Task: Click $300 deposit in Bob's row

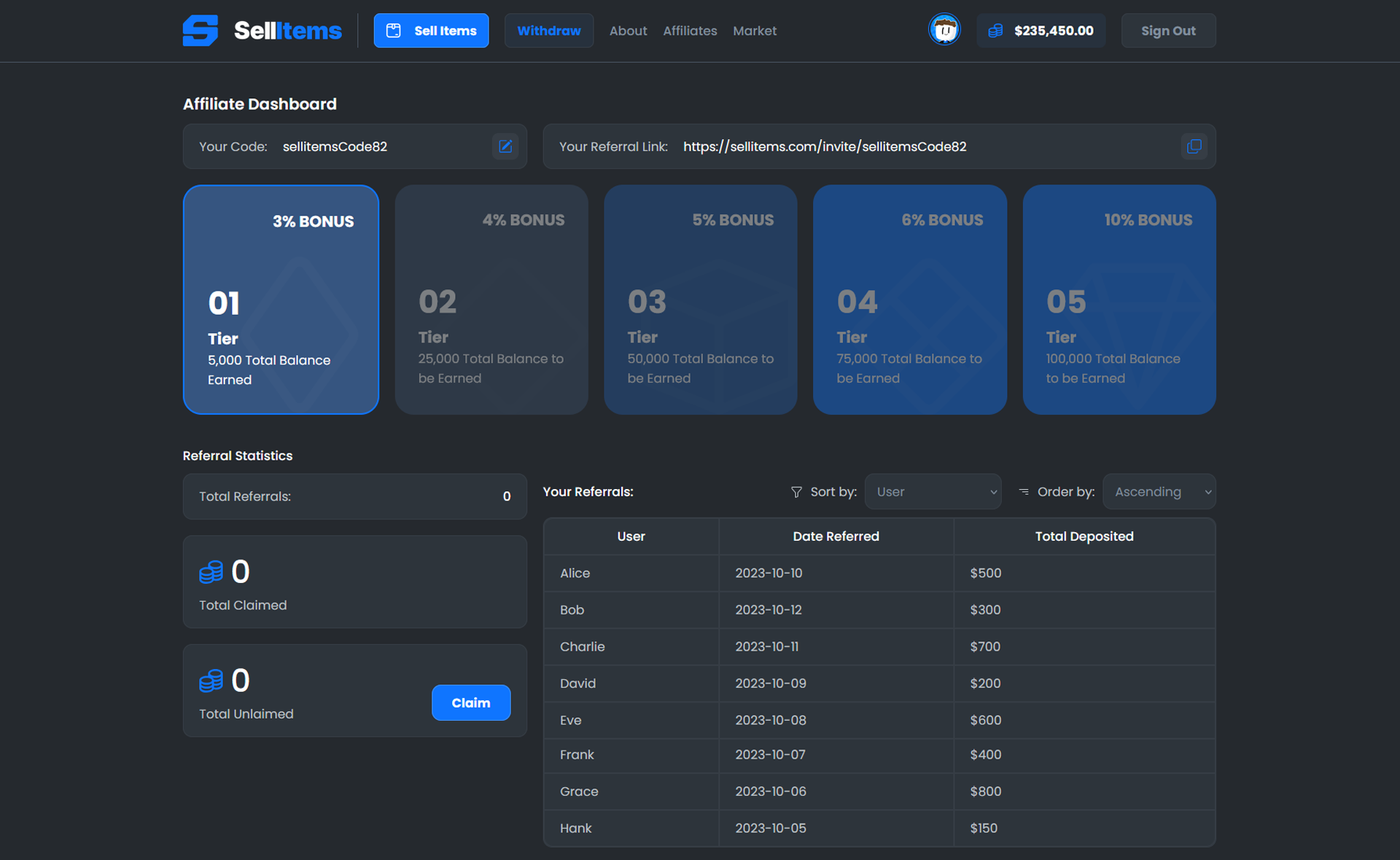Action: [985, 610]
